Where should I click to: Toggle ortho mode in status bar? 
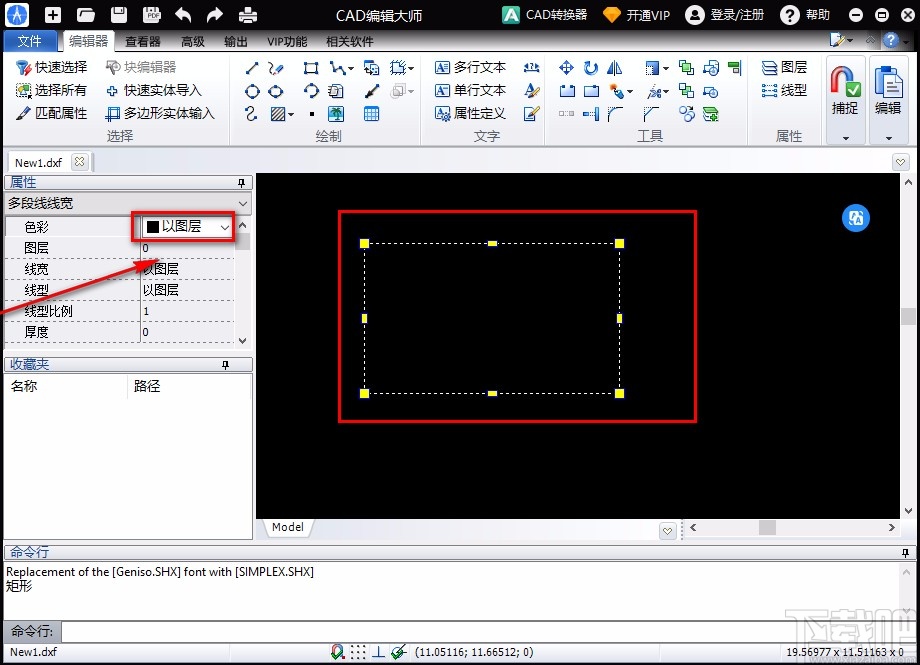pos(379,652)
